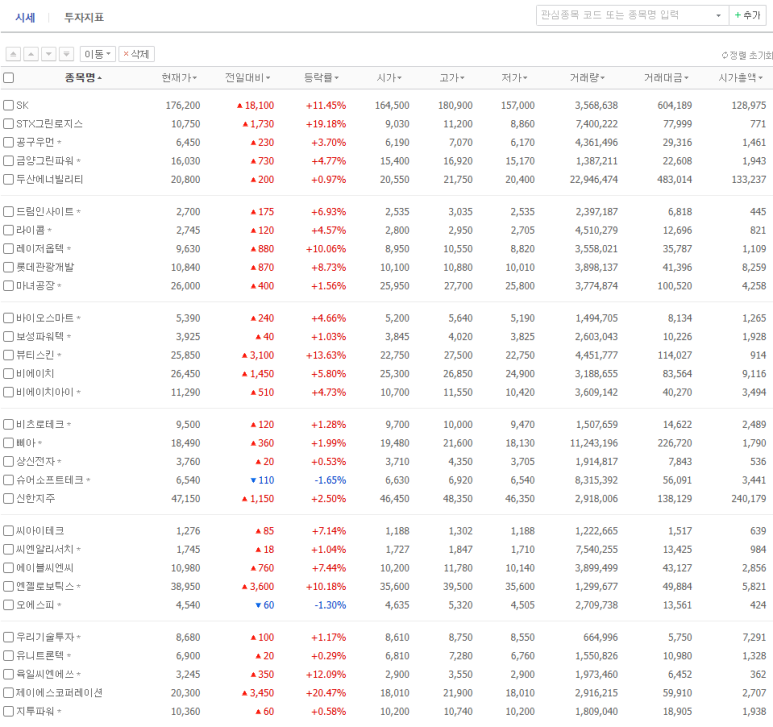The image size is (773, 727).
Task: Check the box for 두산에너빌리티
Action: click(x=8, y=179)
